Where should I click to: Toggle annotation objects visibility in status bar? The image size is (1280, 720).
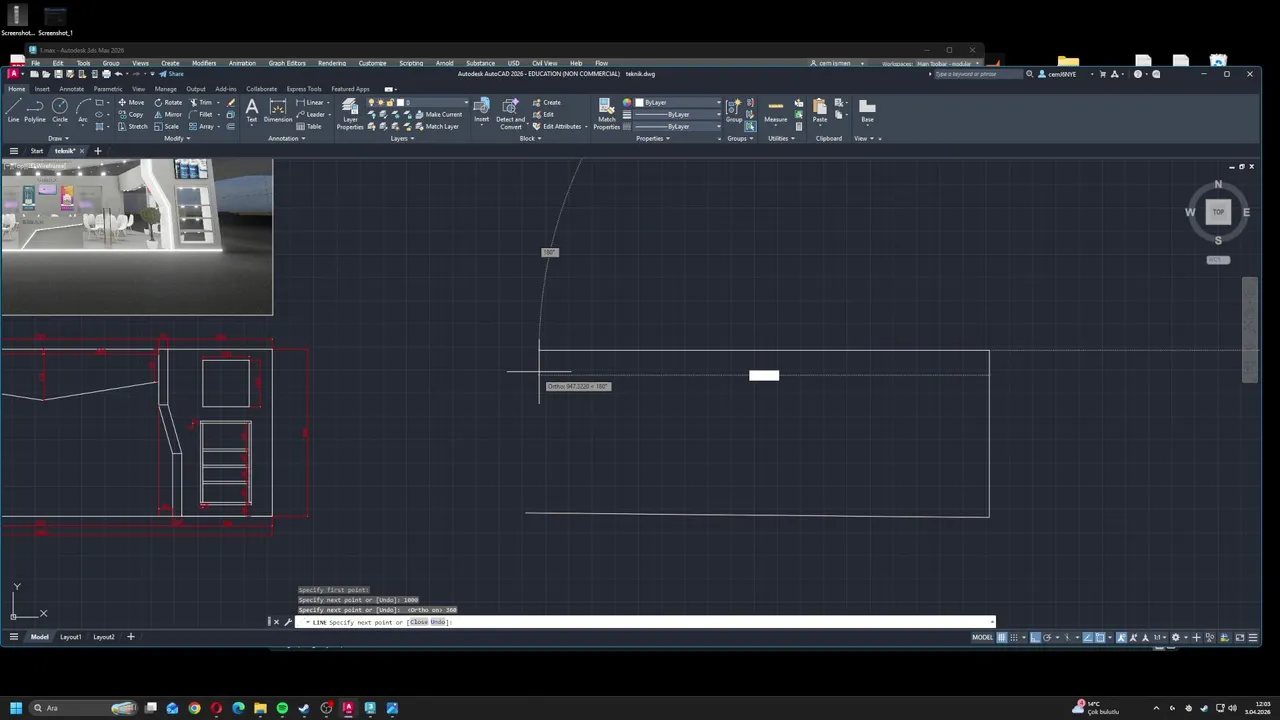pos(1121,637)
